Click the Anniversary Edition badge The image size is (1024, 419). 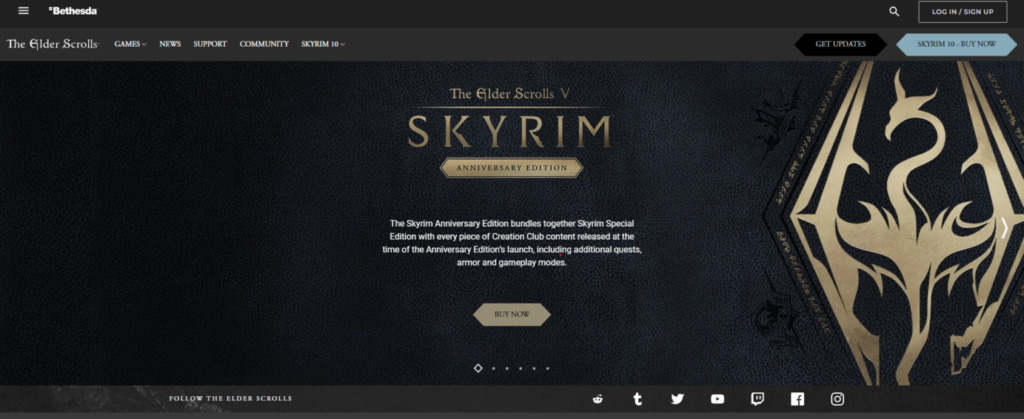[511, 168]
